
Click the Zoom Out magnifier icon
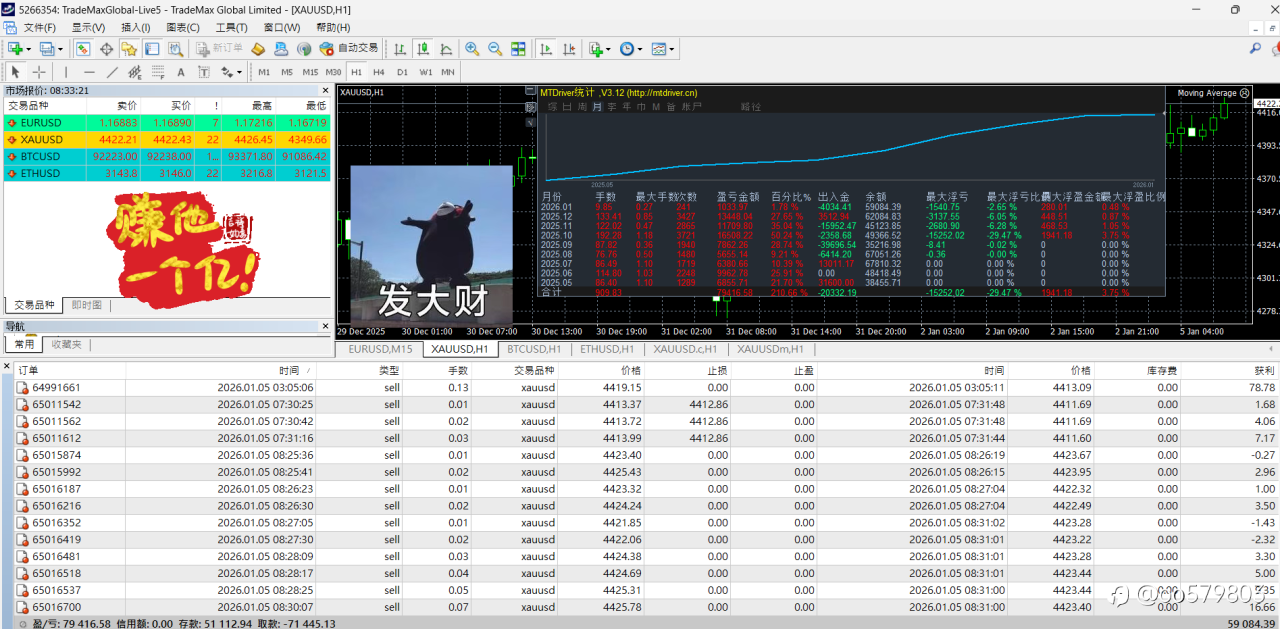(x=494, y=48)
